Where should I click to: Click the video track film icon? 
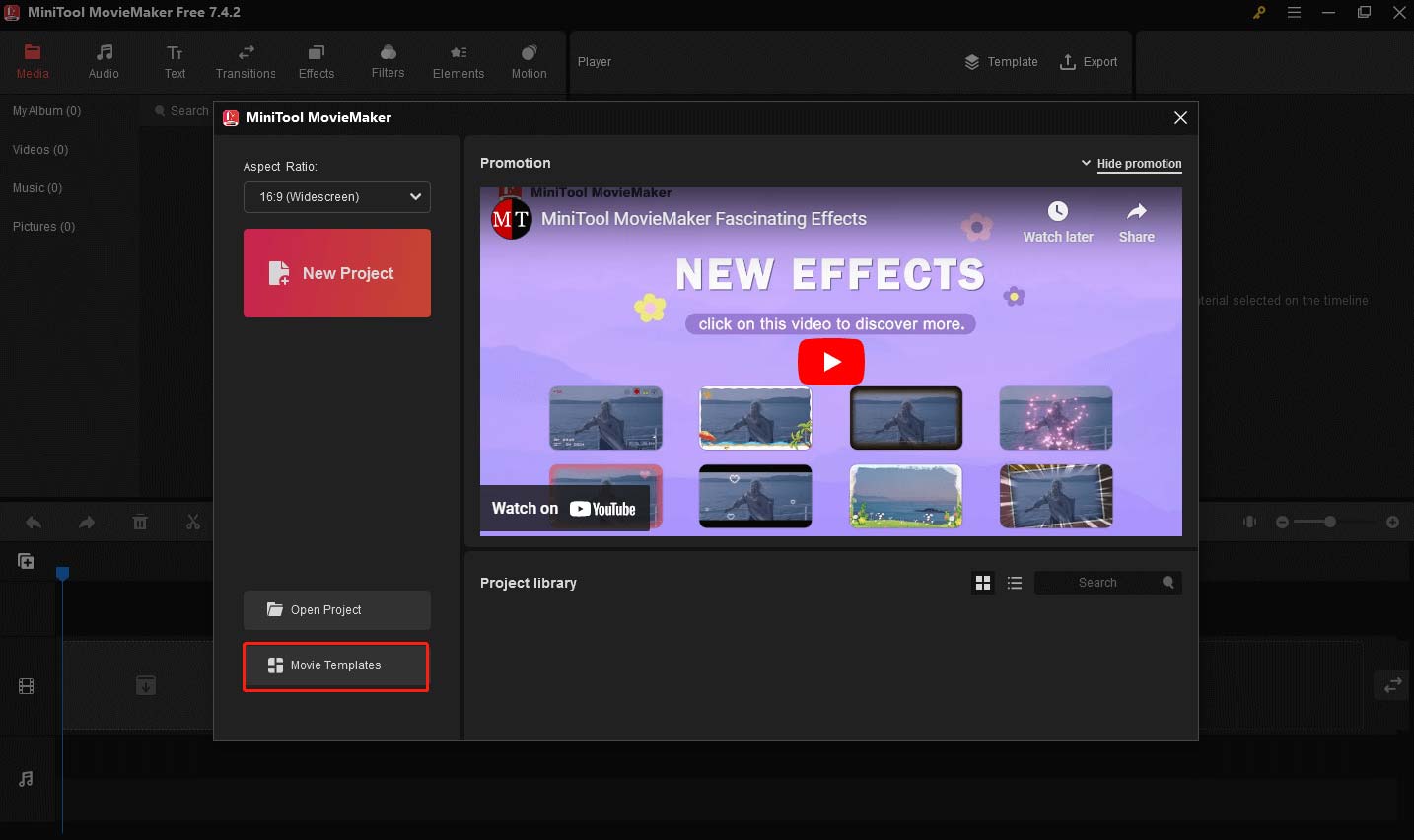click(27, 686)
